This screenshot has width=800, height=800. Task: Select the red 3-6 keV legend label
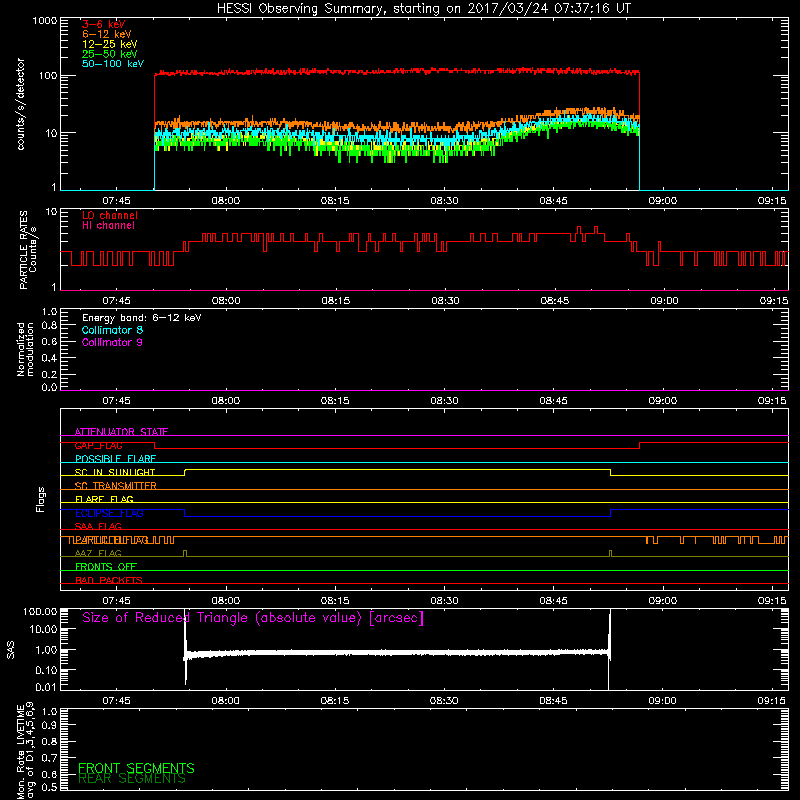[x=104, y=24]
